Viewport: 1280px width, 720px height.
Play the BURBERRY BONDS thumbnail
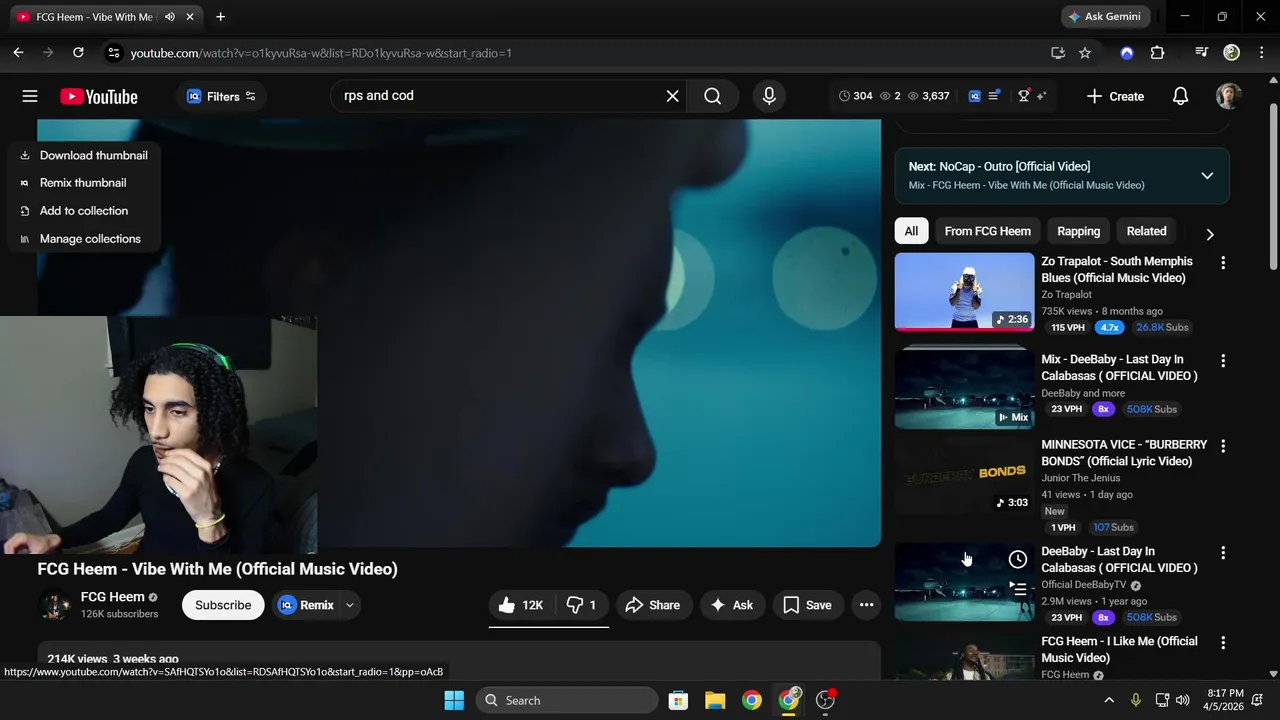[964, 474]
